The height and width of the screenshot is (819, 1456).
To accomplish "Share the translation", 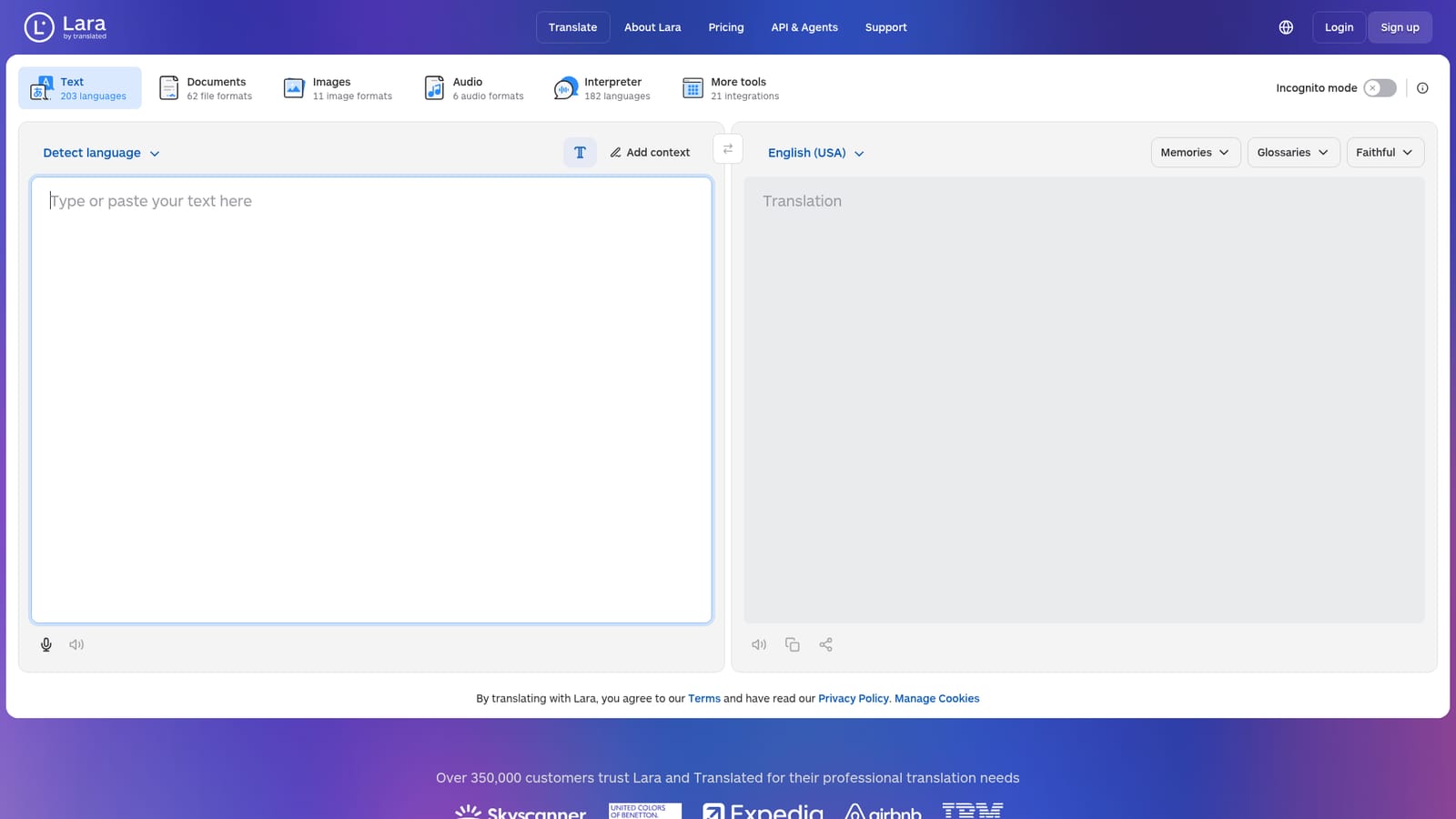I will click(825, 644).
